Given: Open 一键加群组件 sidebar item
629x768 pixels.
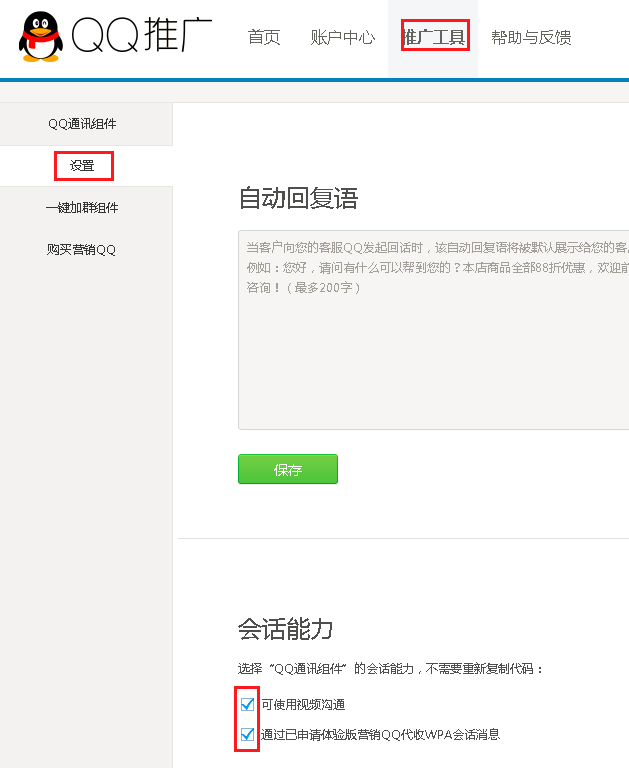Looking at the screenshot, I should tap(82, 208).
